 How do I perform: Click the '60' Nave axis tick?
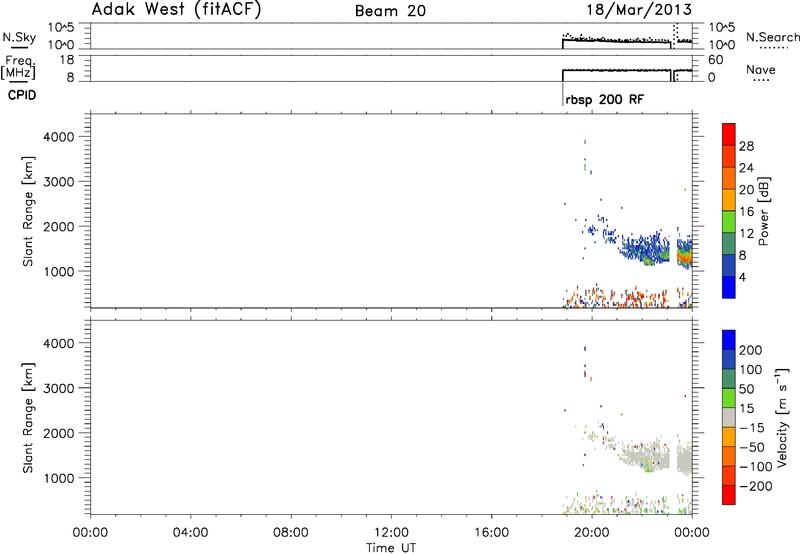coord(715,60)
